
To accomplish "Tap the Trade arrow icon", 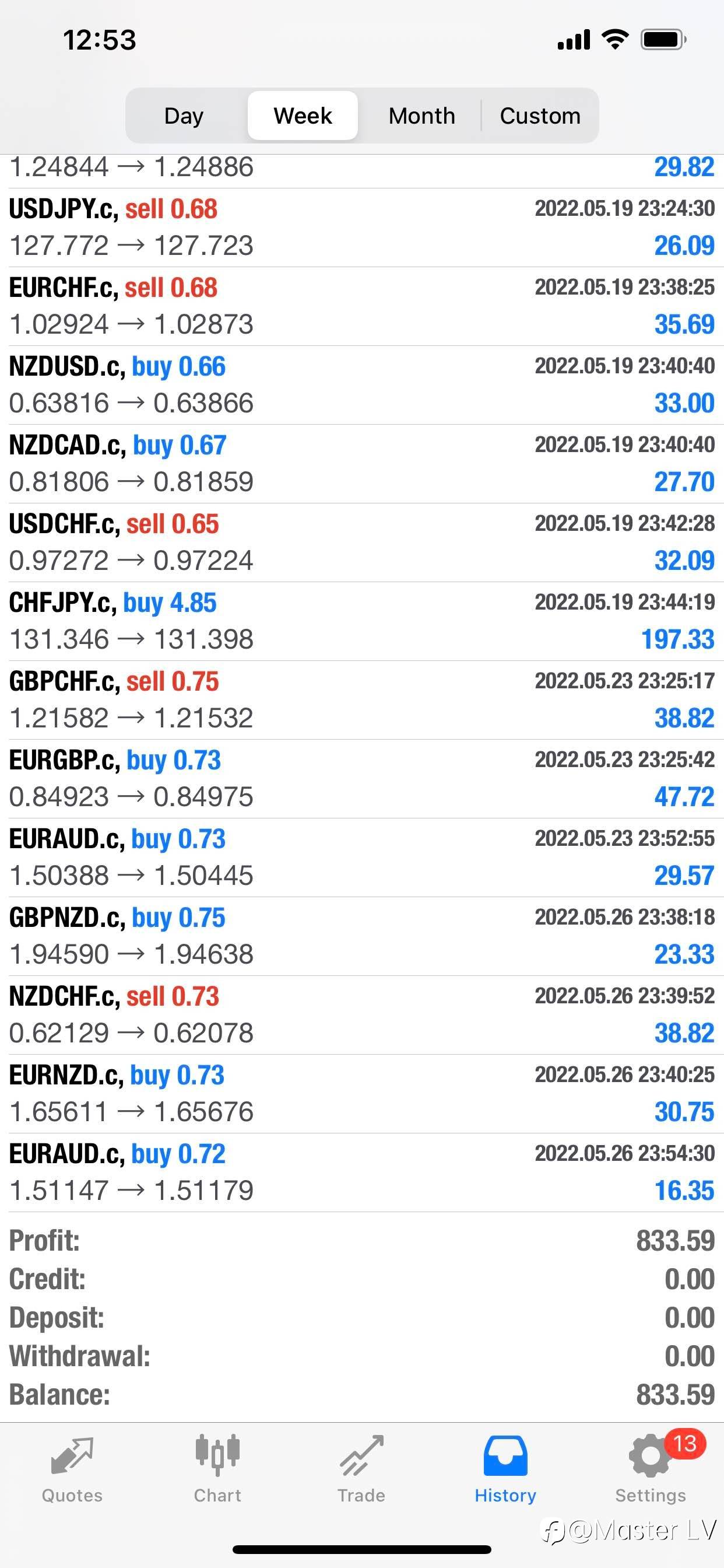I will pyautogui.click(x=361, y=1457).
